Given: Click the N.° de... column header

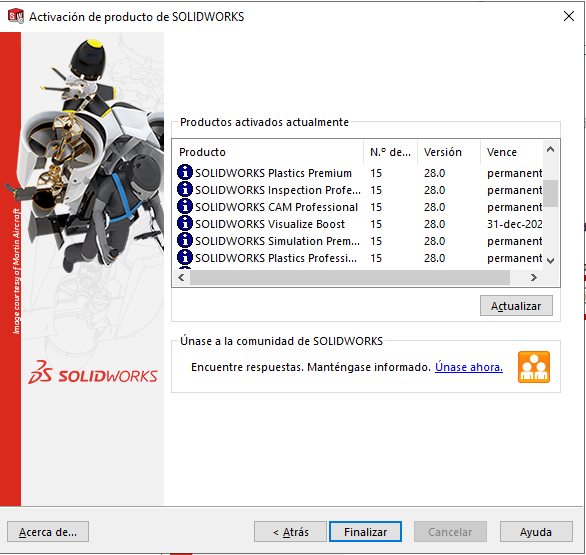Looking at the screenshot, I should 391,152.
